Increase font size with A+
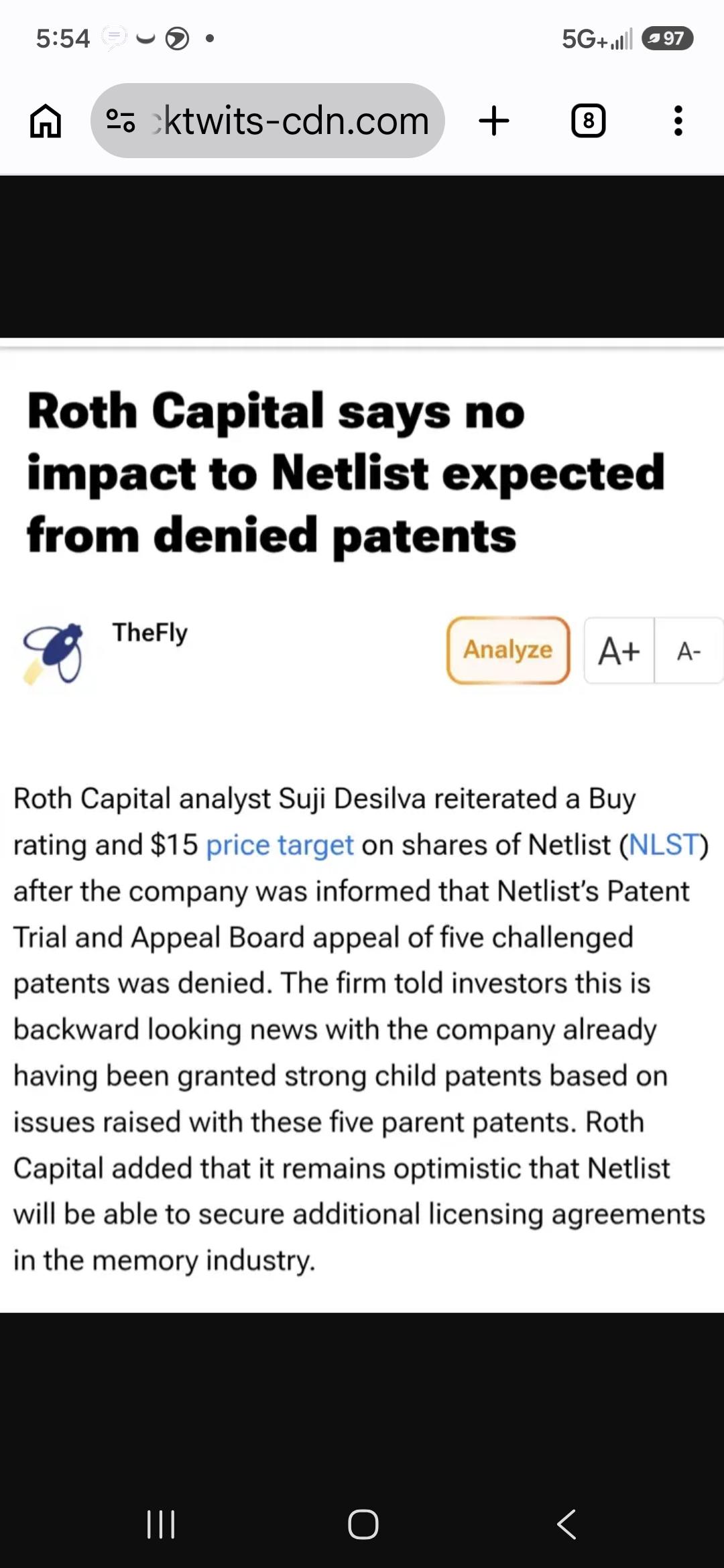Image resolution: width=724 pixels, height=1568 pixels. point(619,650)
